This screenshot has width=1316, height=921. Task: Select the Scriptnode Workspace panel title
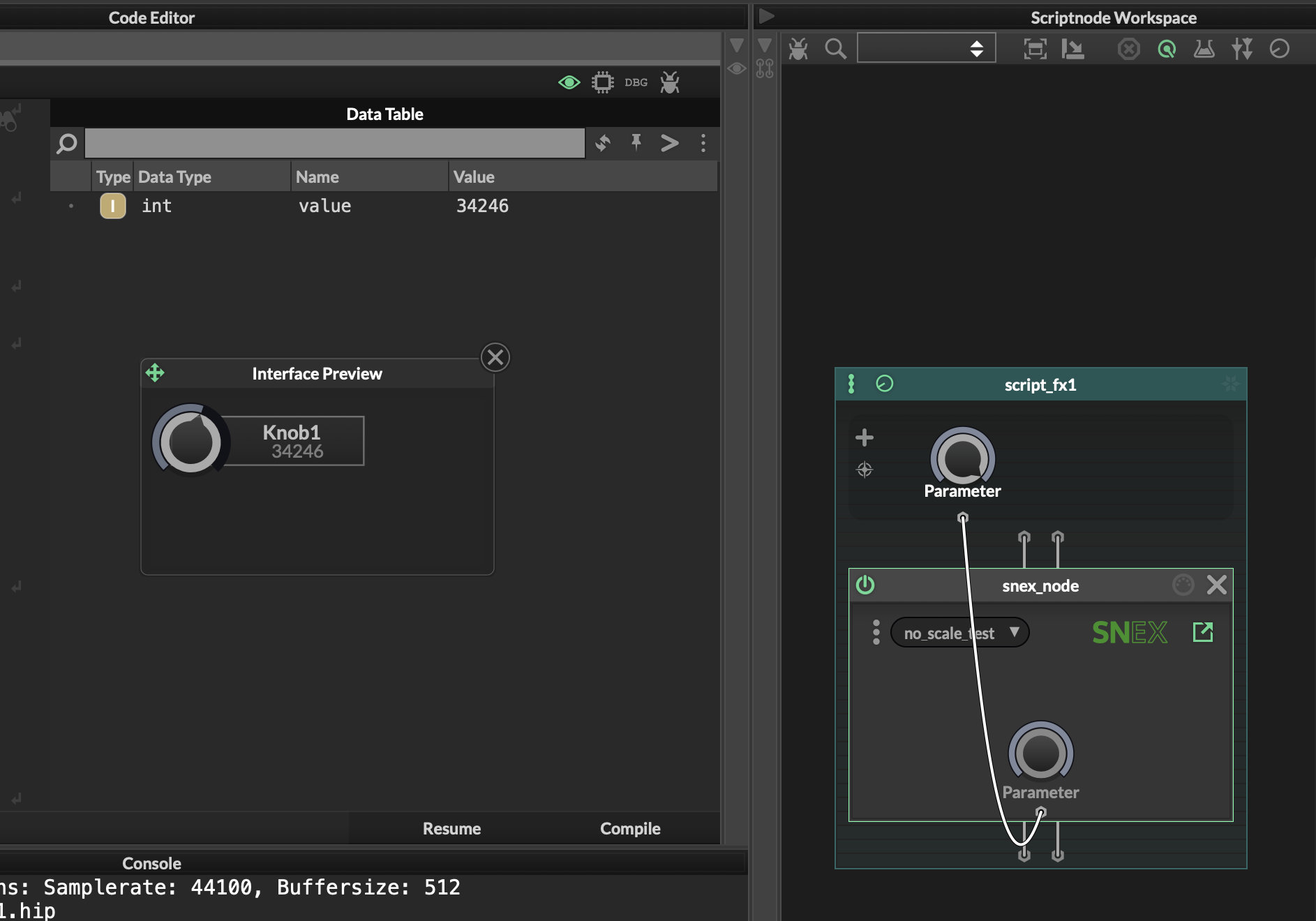1114,17
